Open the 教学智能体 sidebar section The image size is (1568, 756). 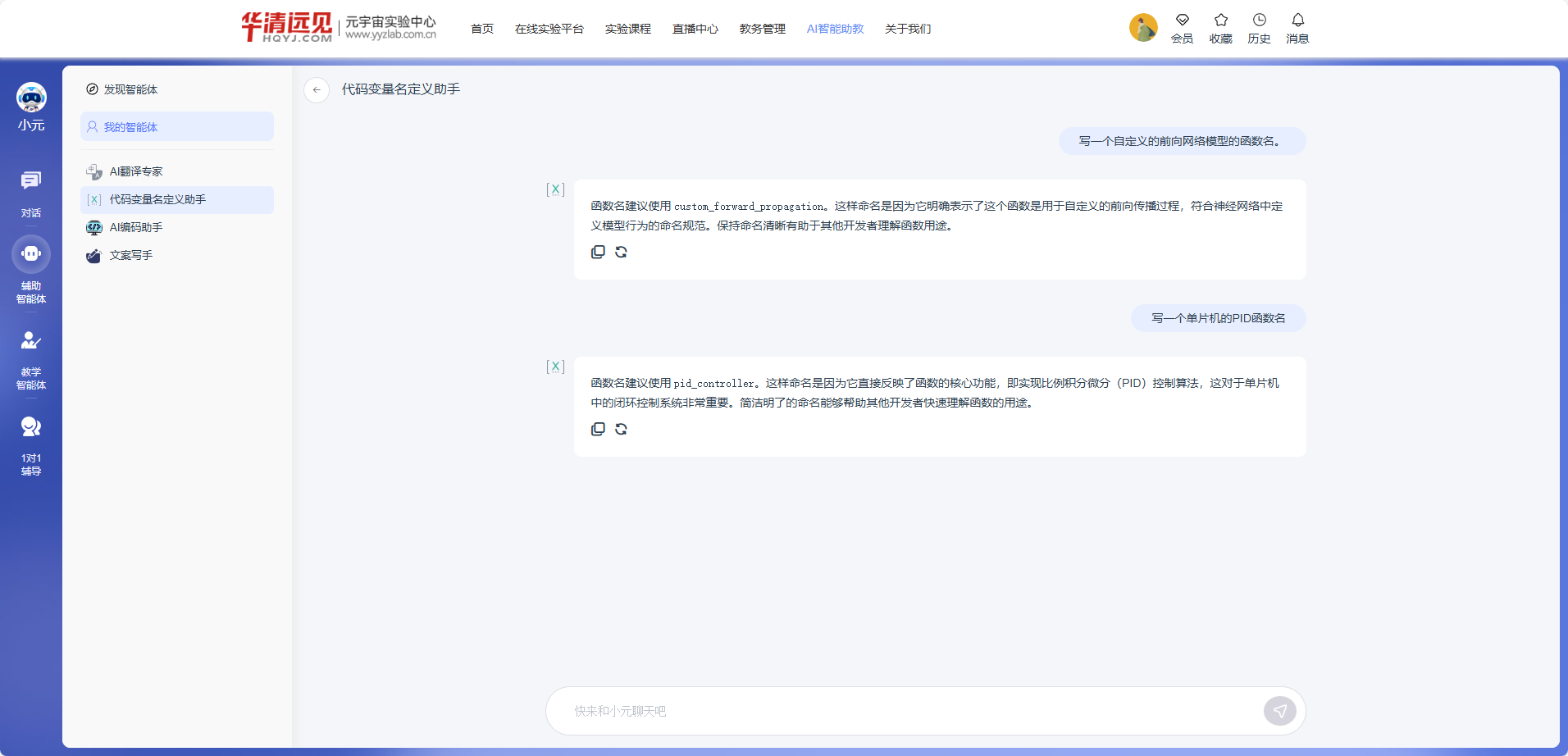click(31, 359)
